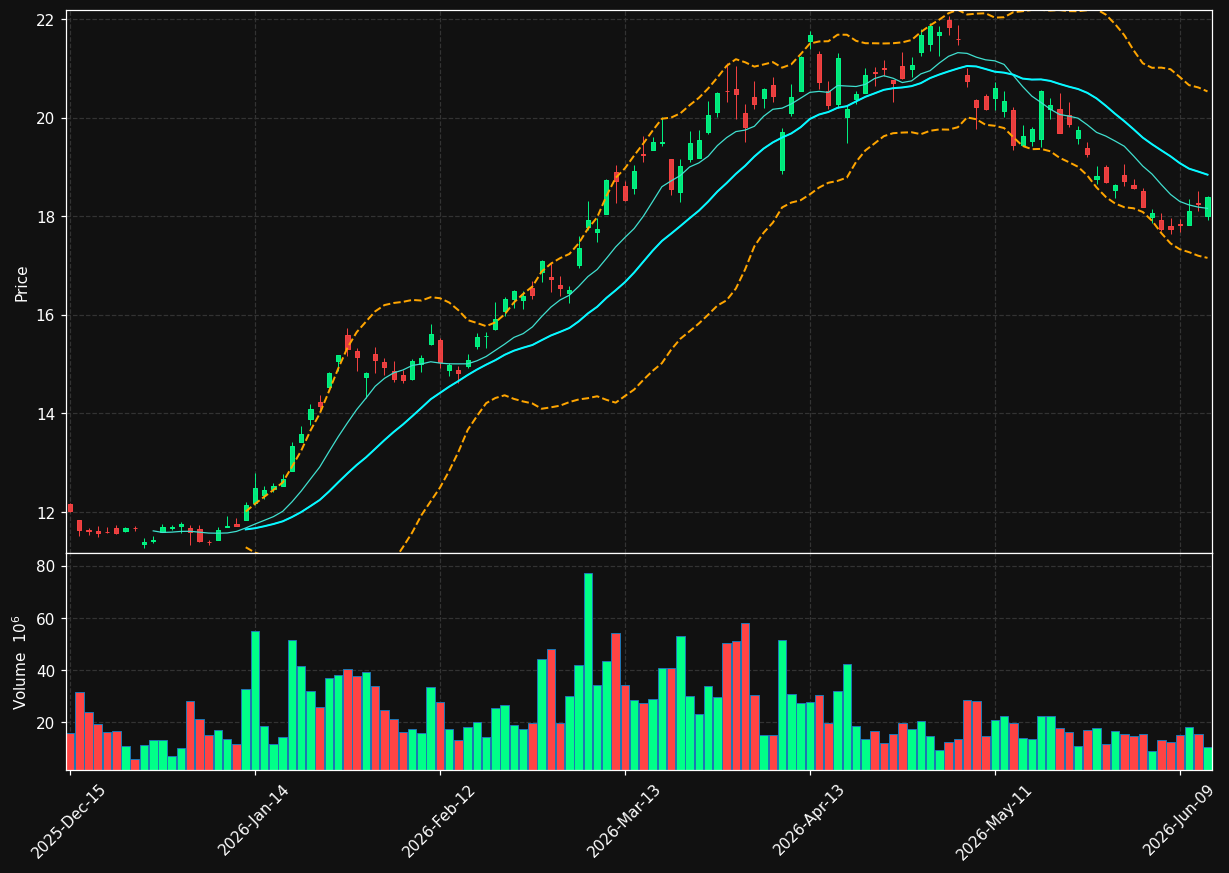Image resolution: width=1229 pixels, height=873 pixels.
Task: Click the 2025-Dec-15 date label
Action: tap(68, 821)
